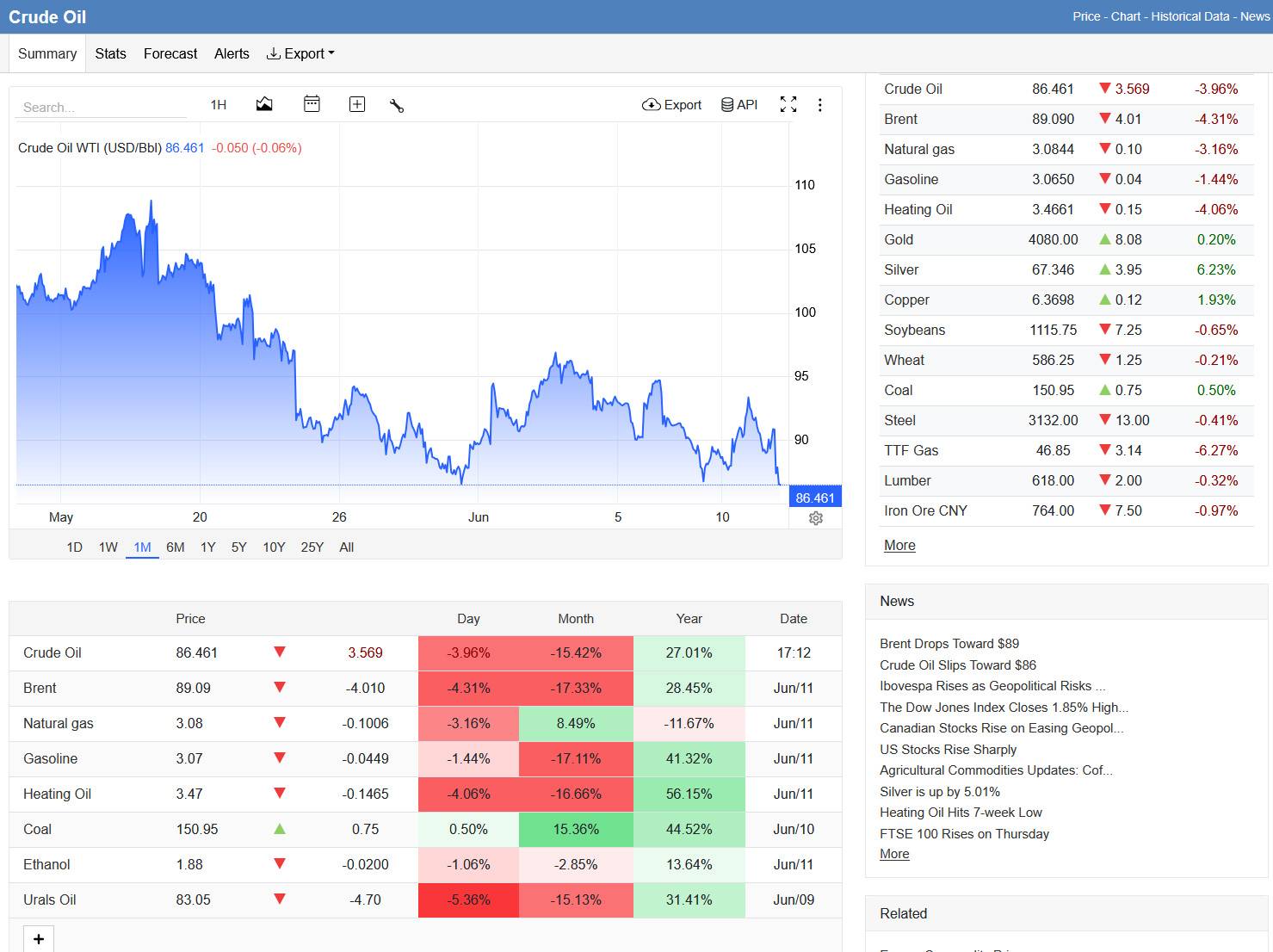The height and width of the screenshot is (952, 1273).
Task: Open 'Brent Drops Toward $89' news link
Action: [x=949, y=643]
